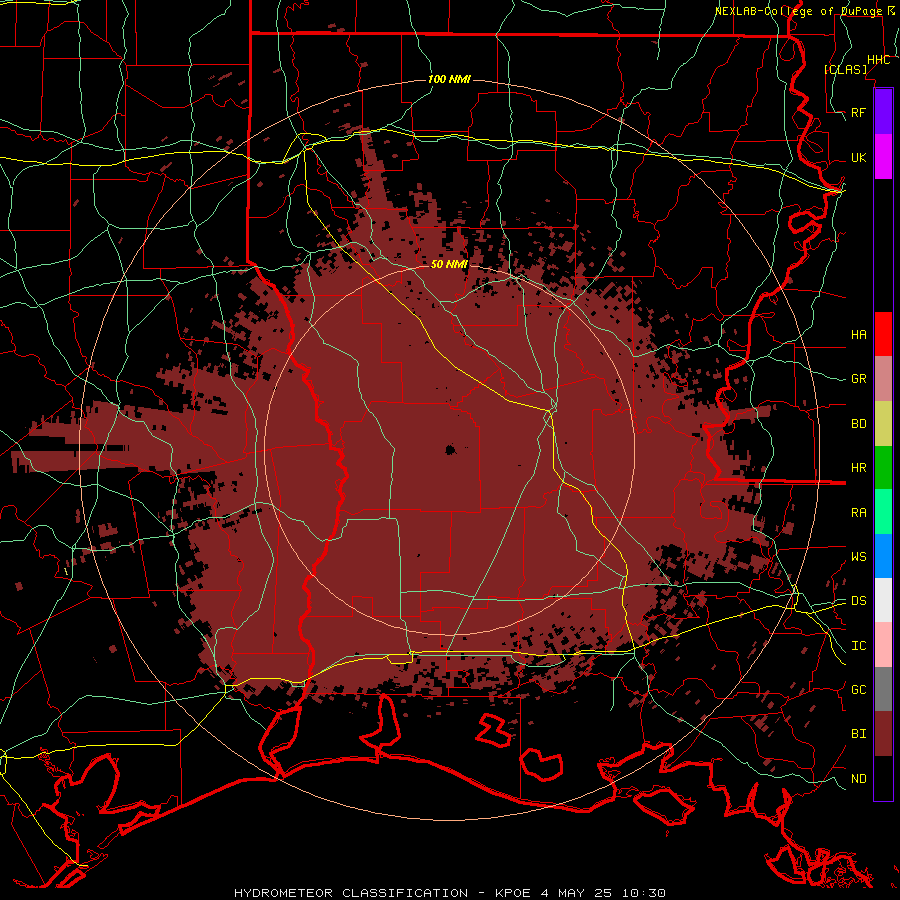Select the GR pink legend color block
The image size is (900, 900).
[883, 379]
